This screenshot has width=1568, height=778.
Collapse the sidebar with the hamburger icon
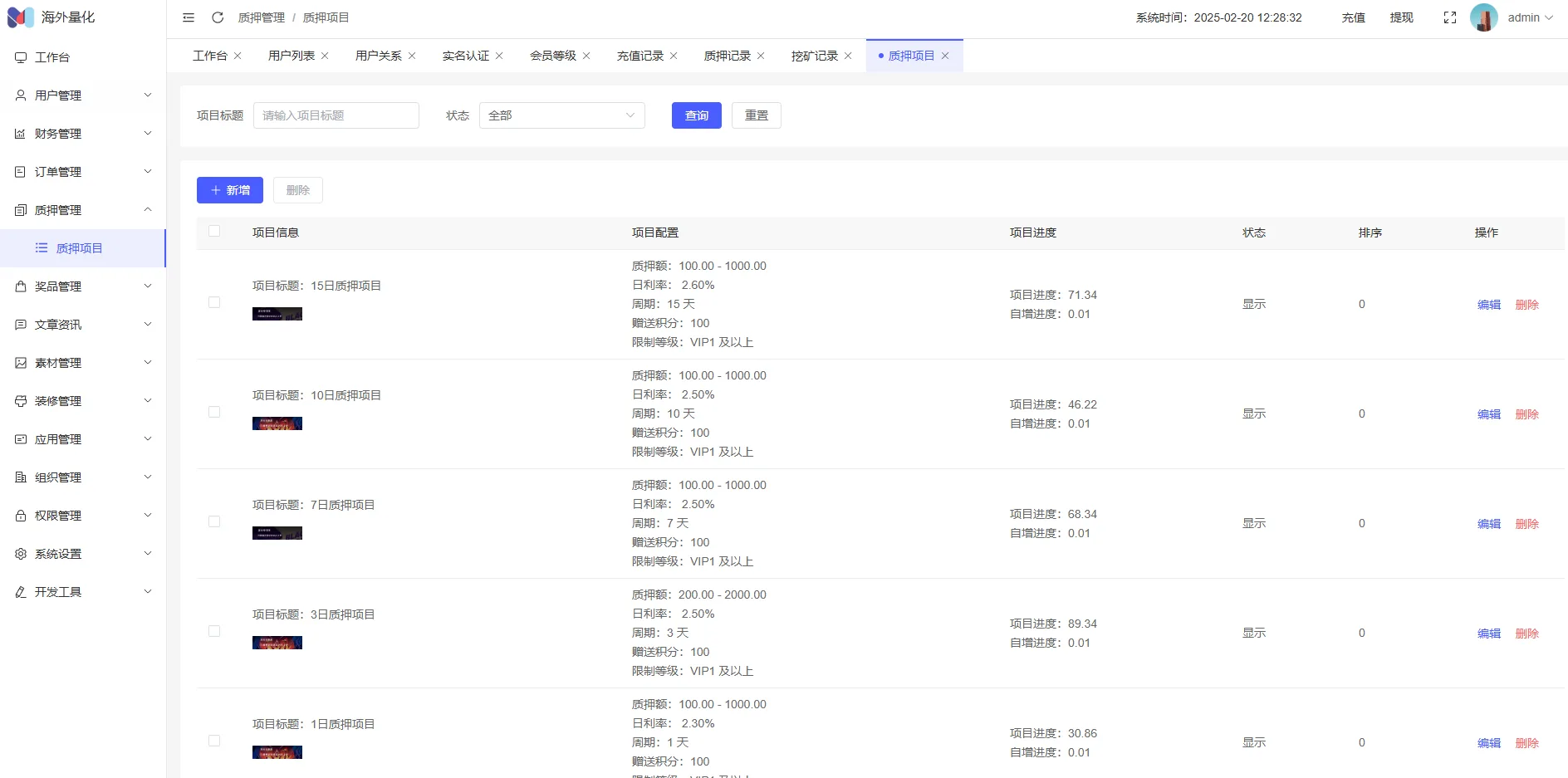189,17
